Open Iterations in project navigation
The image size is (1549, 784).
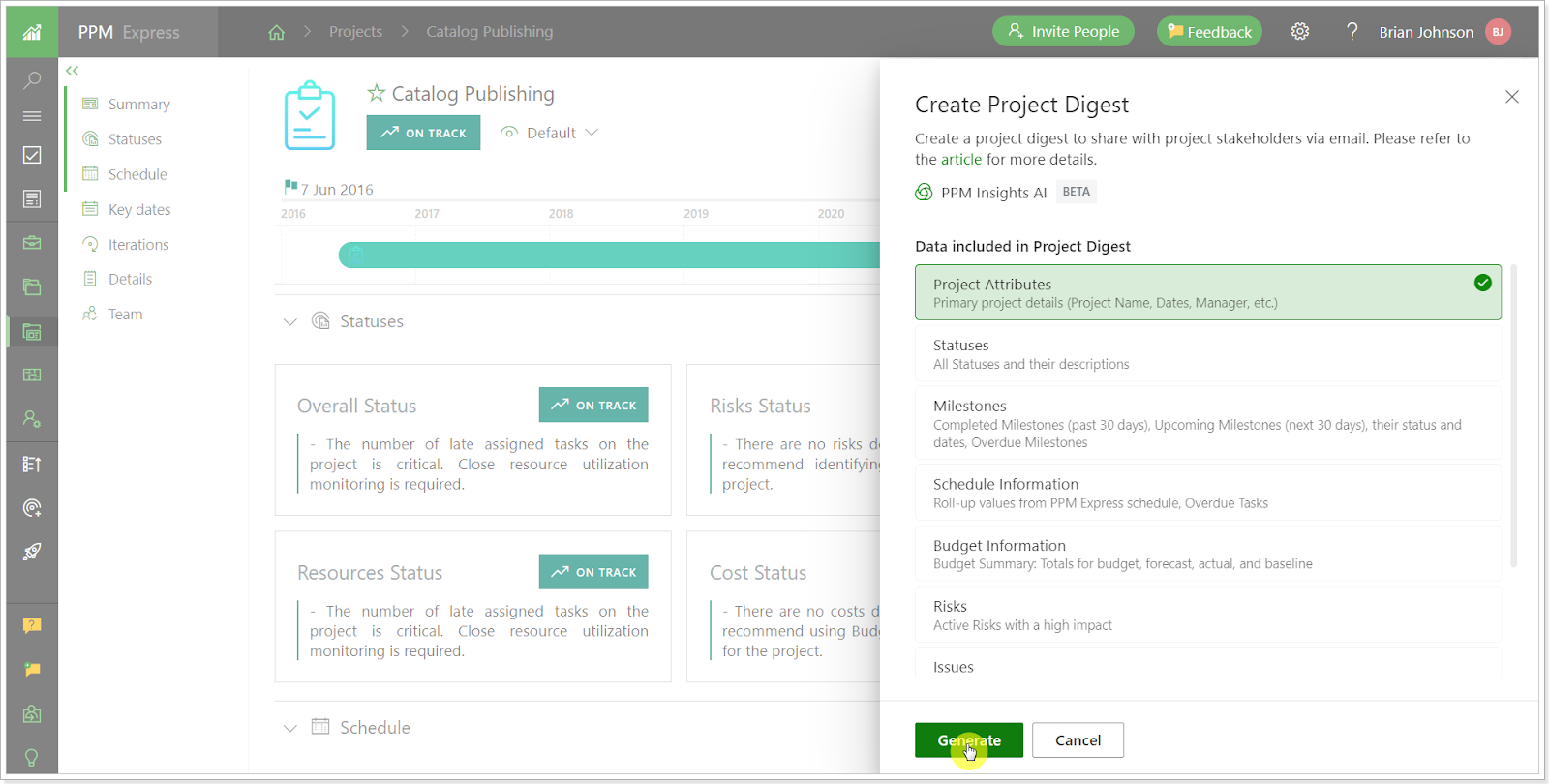tap(138, 245)
